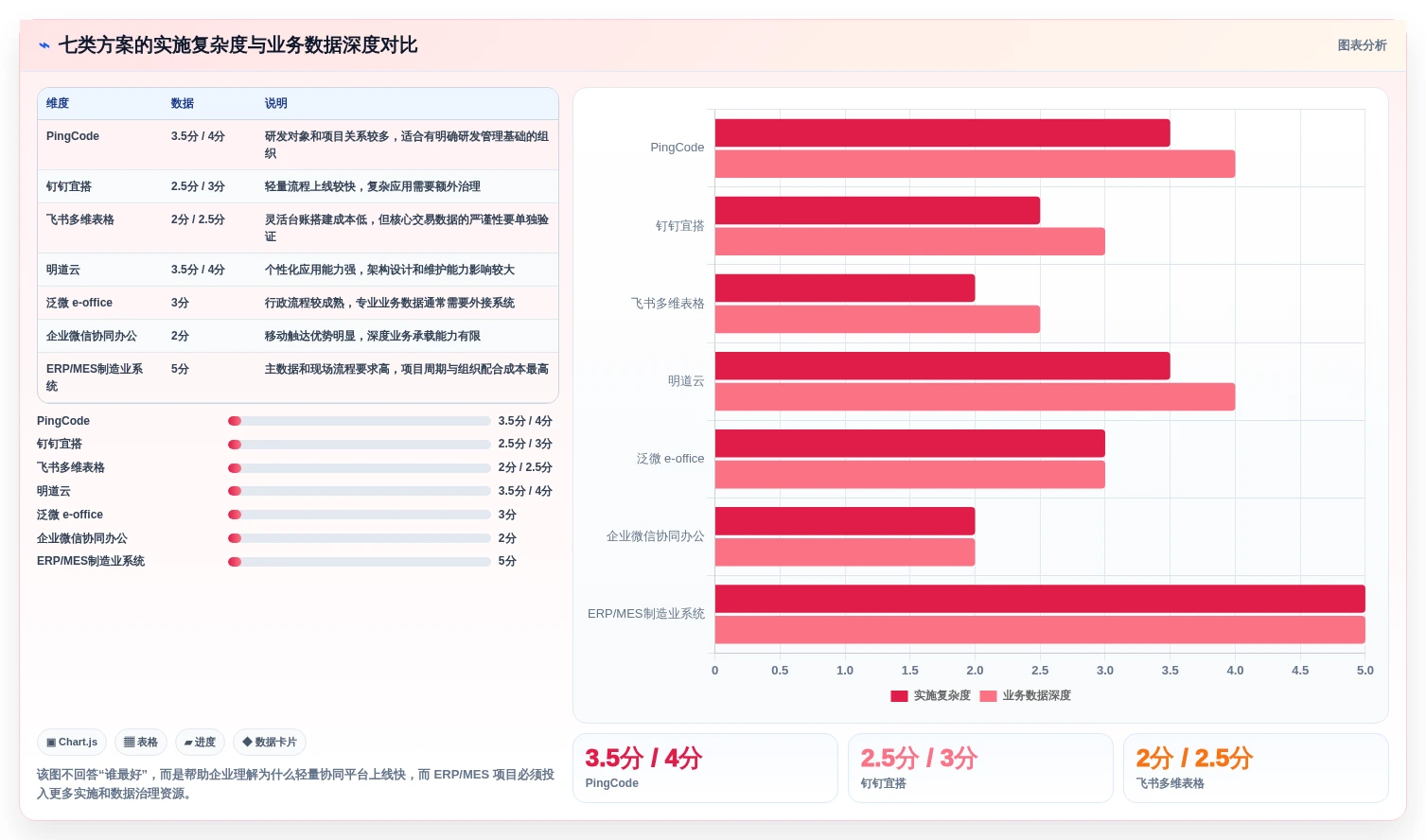Click the description 行政流程较成熟
The image size is (1426, 840).
click(390, 303)
